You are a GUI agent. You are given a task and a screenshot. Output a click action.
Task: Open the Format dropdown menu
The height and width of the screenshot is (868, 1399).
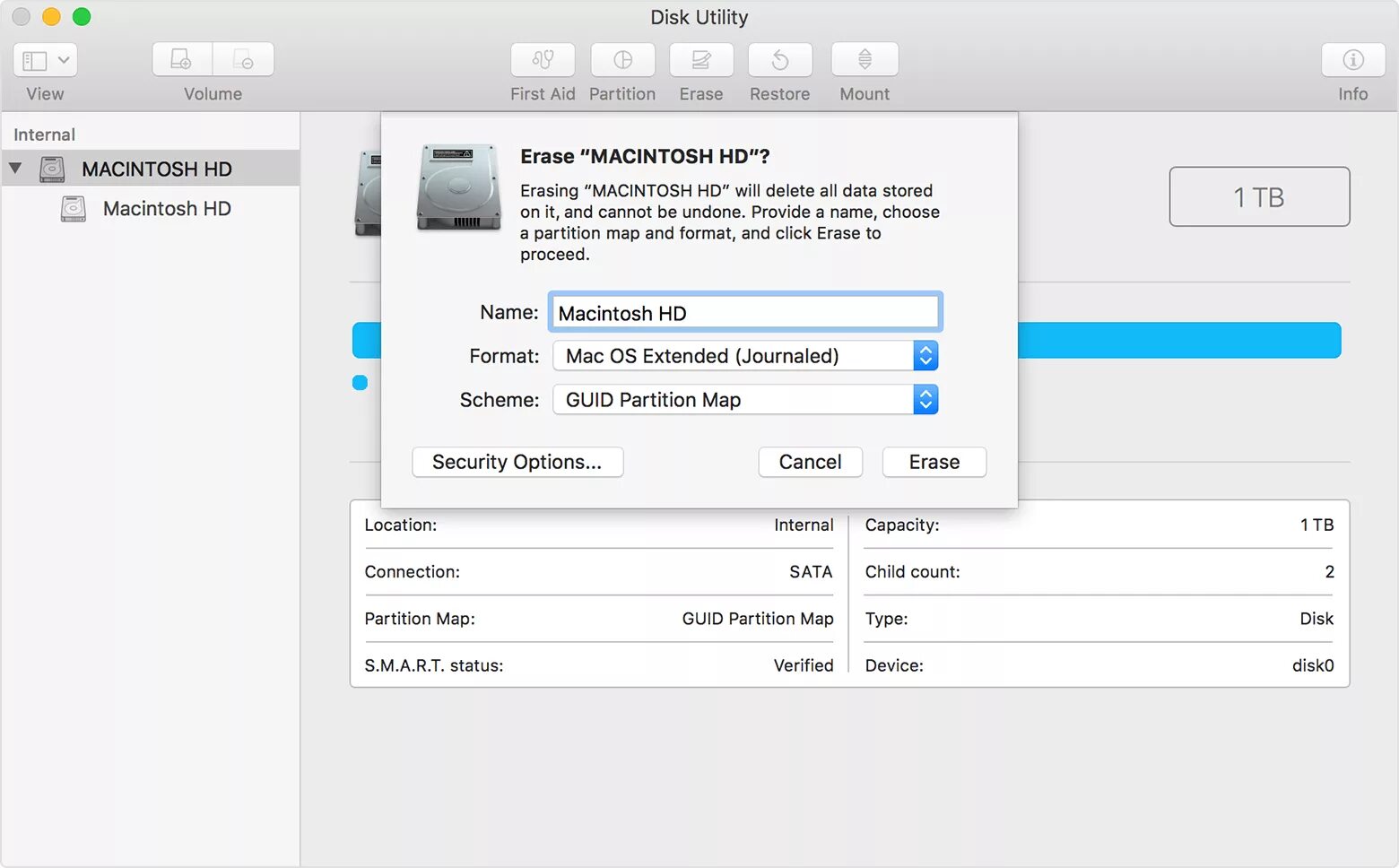point(745,356)
